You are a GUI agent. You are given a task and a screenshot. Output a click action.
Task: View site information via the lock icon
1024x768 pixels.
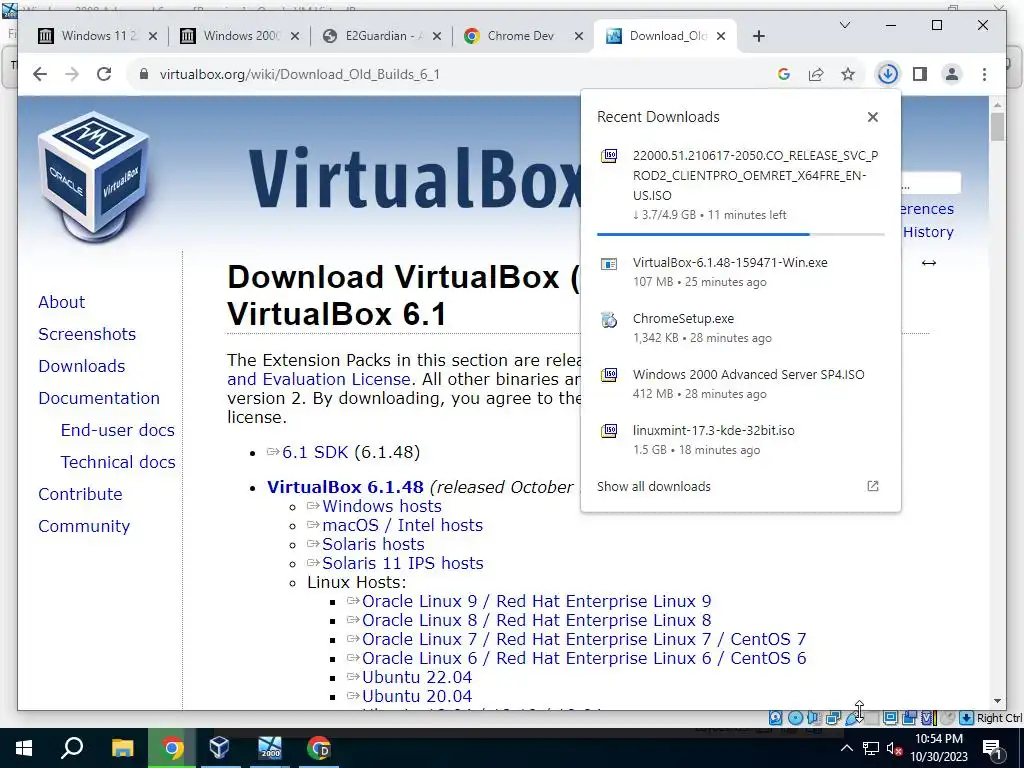pyautogui.click(x=144, y=74)
